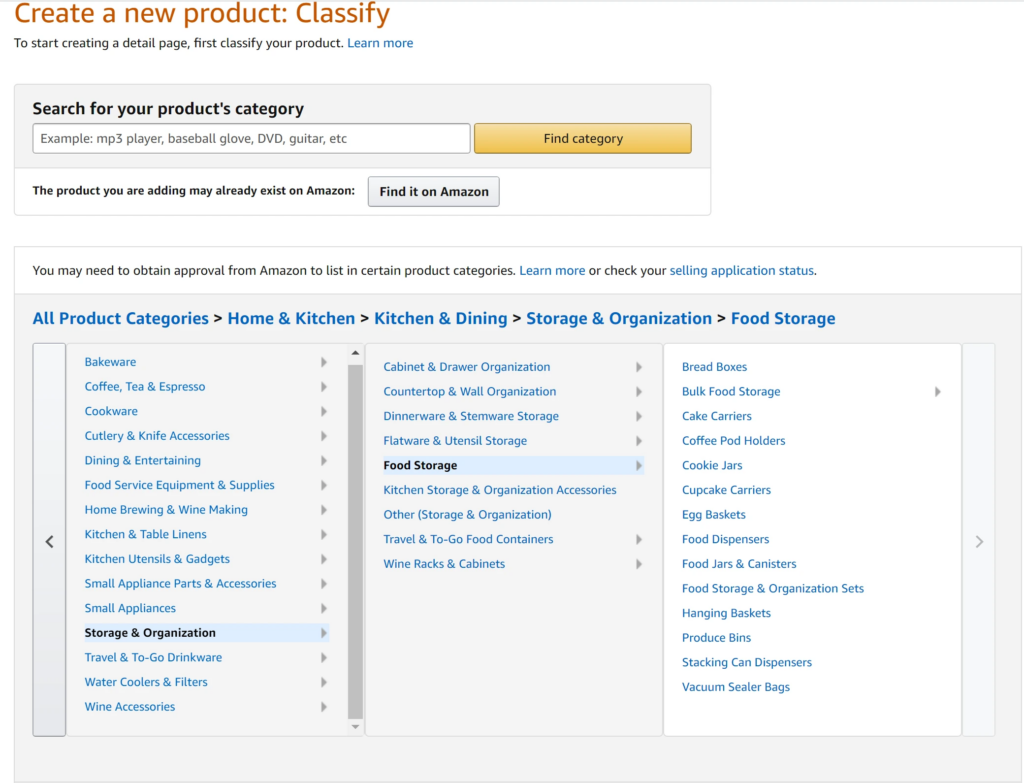The height and width of the screenshot is (783, 1024).
Task: Collapse the panel using the left arrow control
Action: coord(49,541)
